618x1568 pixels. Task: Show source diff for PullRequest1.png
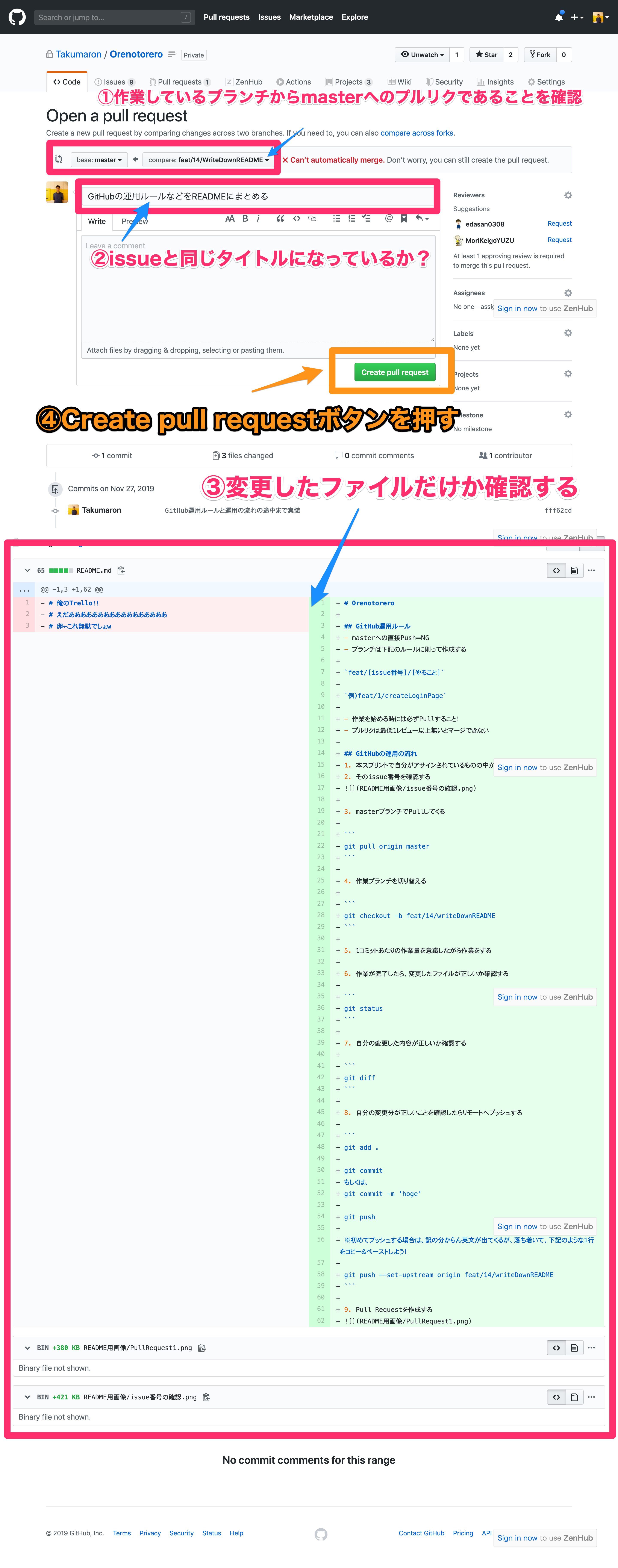pos(556,1348)
